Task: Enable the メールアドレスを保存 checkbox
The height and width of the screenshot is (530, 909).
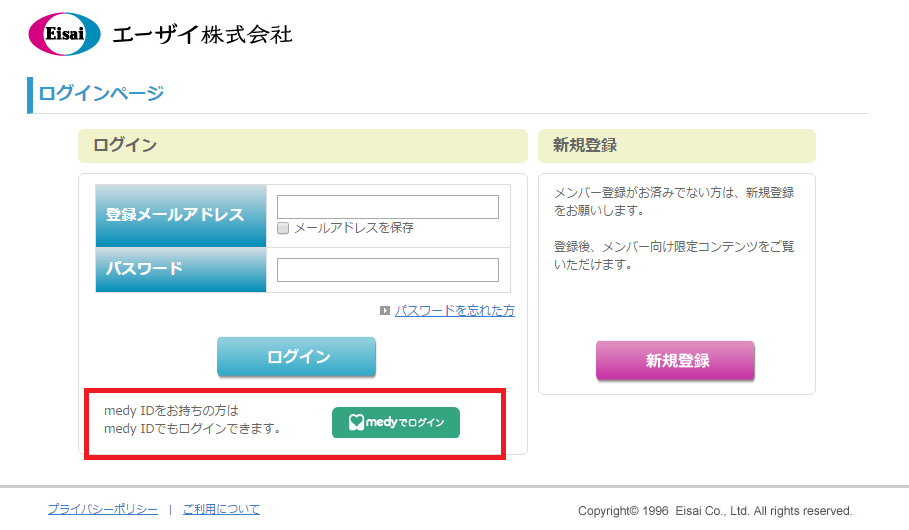Action: tap(283, 228)
